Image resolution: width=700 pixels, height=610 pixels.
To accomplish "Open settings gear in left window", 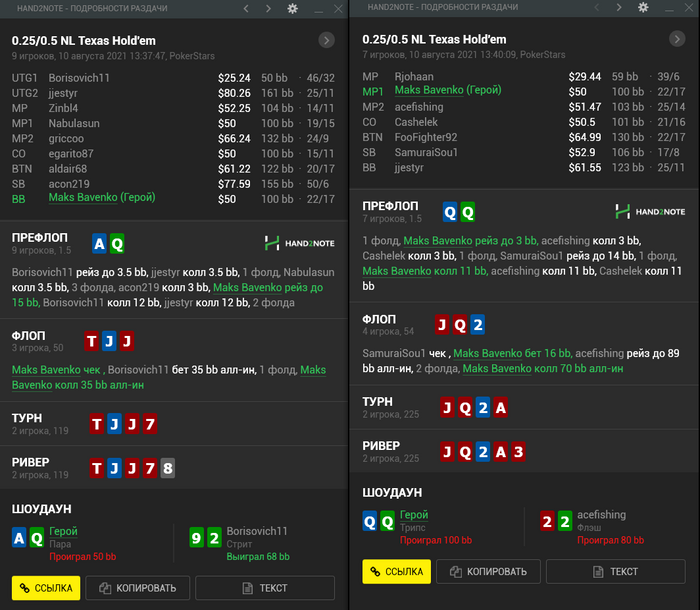I will pos(292,8).
